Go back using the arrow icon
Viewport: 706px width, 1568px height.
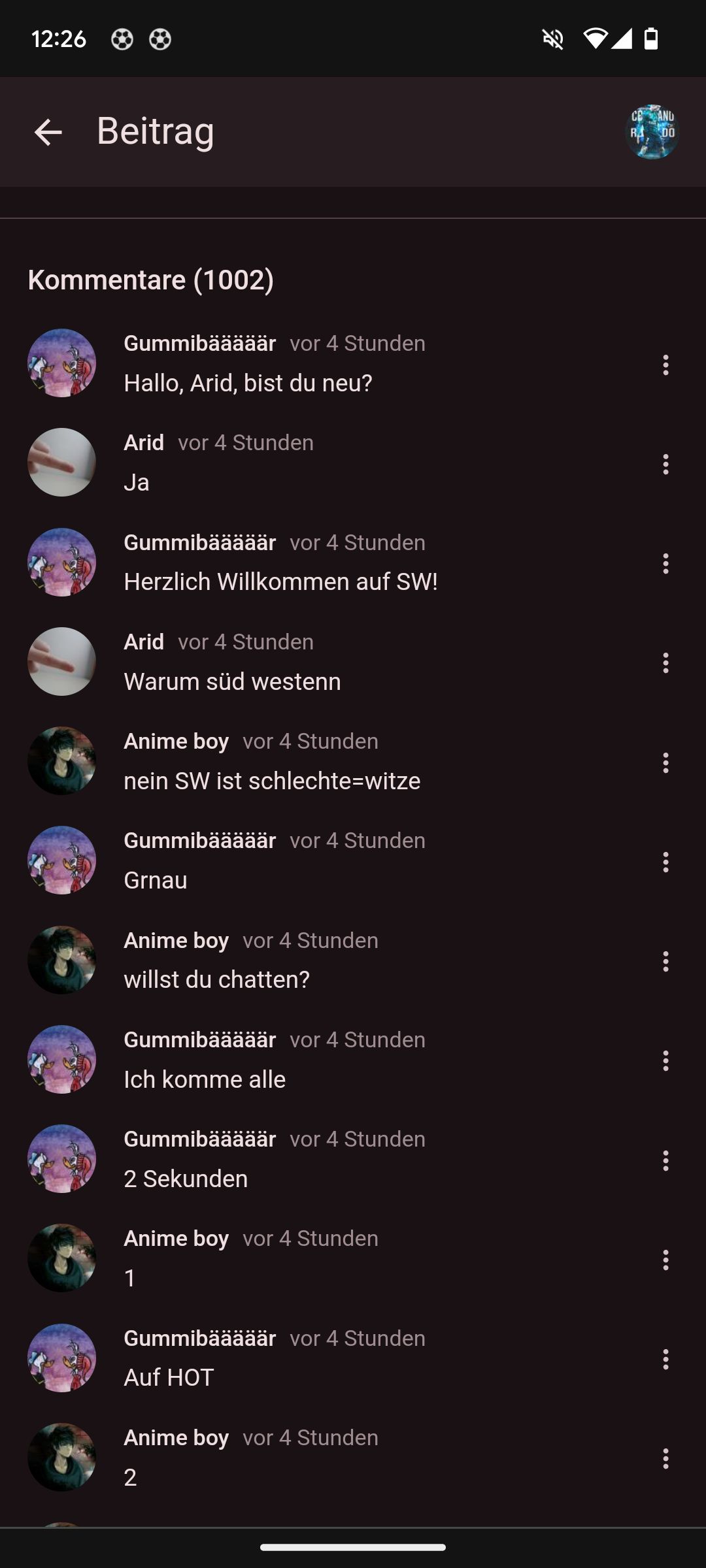pos(48,132)
